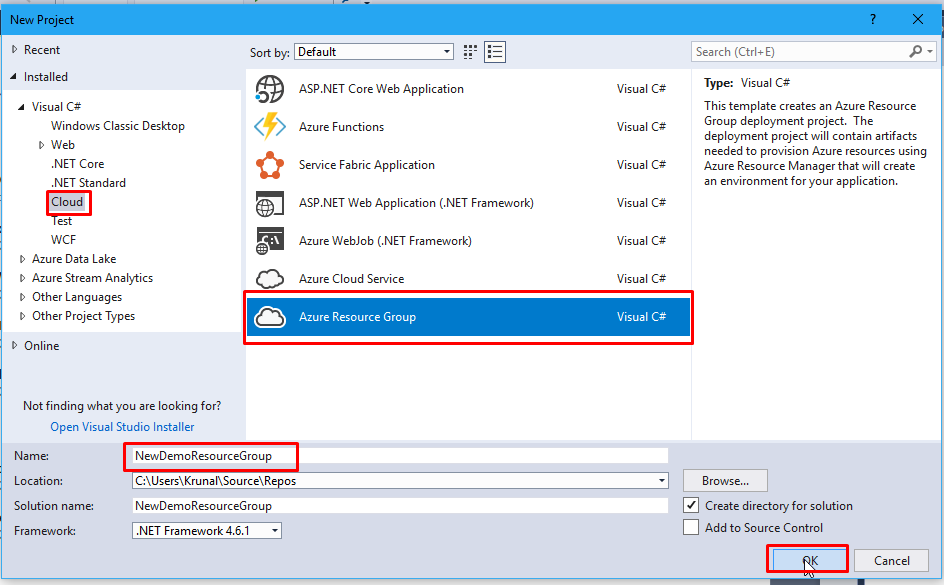The height and width of the screenshot is (585, 944).
Task: Select Windows Classic Desktop category
Action: (x=117, y=126)
